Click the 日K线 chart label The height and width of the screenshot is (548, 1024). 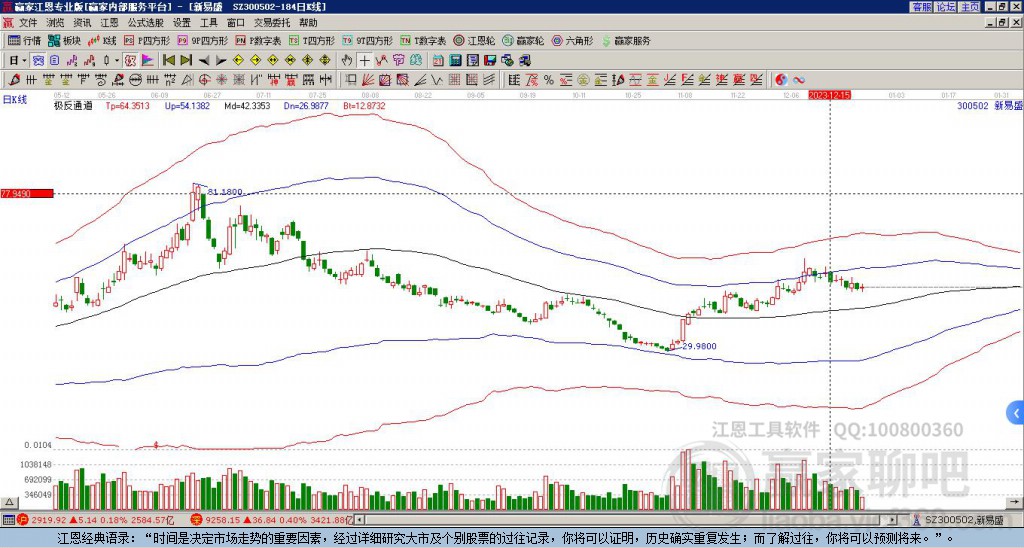[15, 100]
